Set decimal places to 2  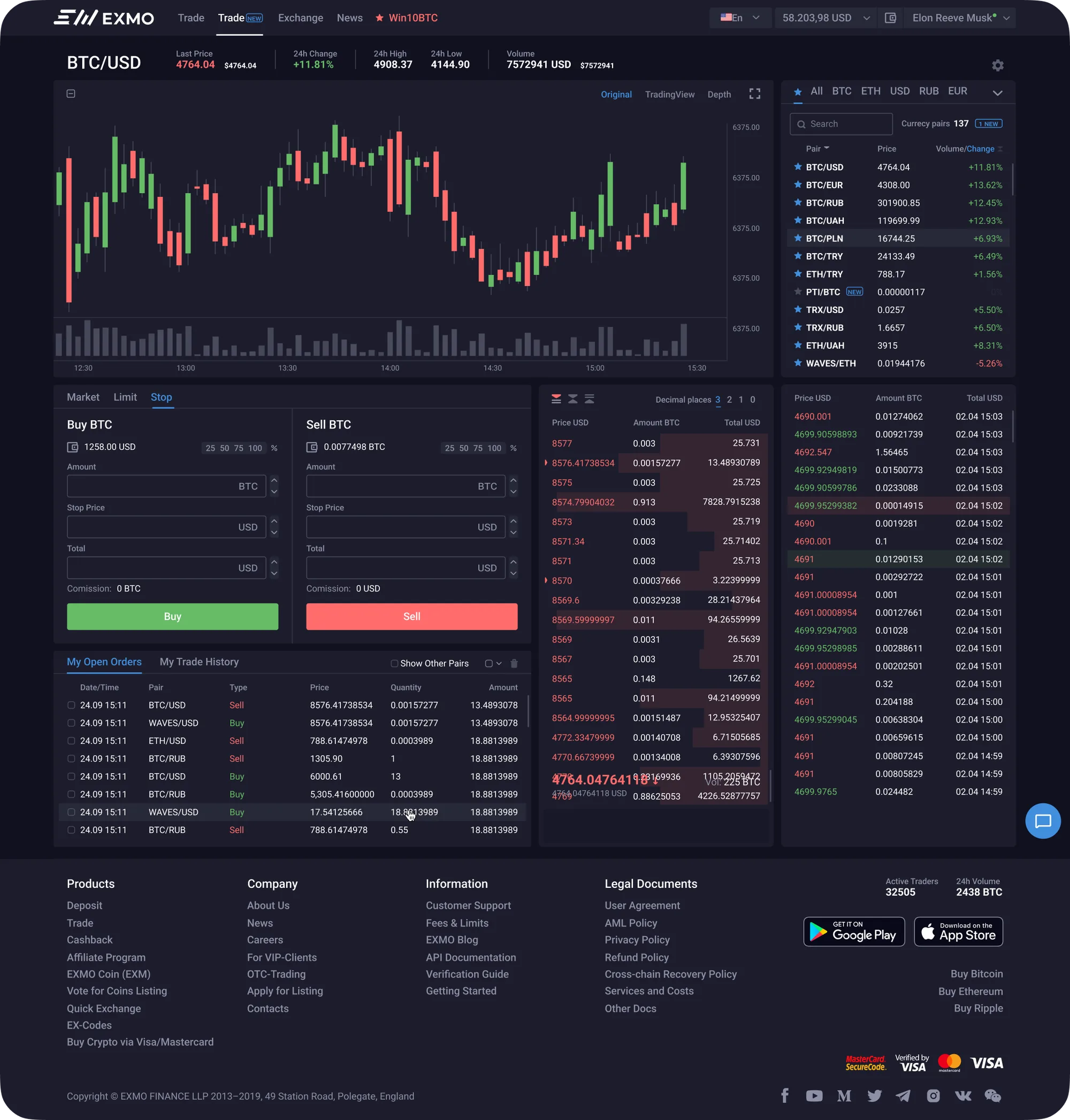[x=729, y=400]
